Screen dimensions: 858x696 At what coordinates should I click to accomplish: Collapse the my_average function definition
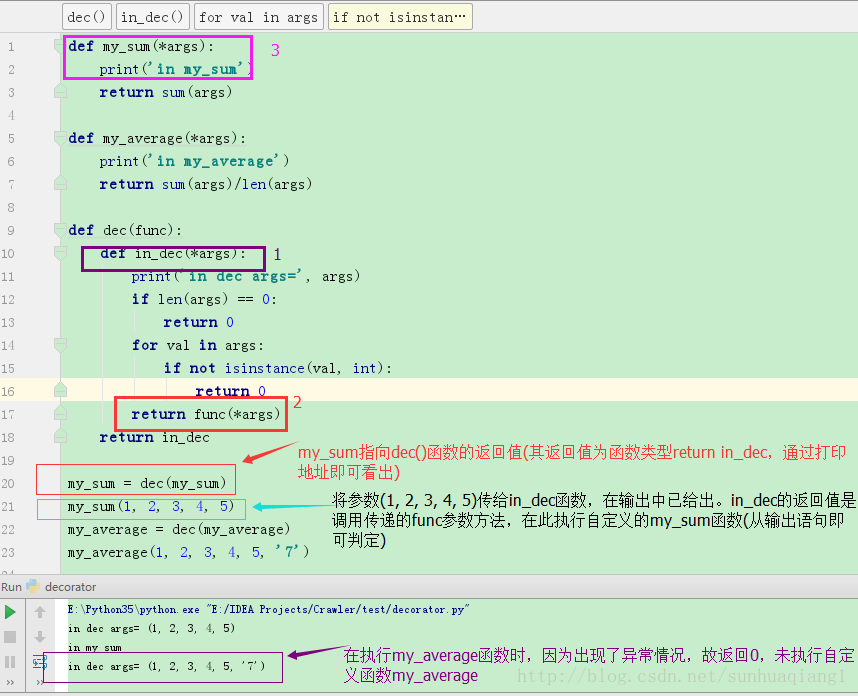60,138
